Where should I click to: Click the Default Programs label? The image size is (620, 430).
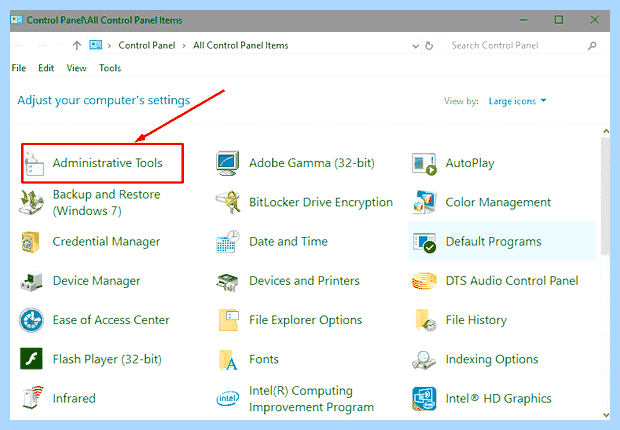493,241
